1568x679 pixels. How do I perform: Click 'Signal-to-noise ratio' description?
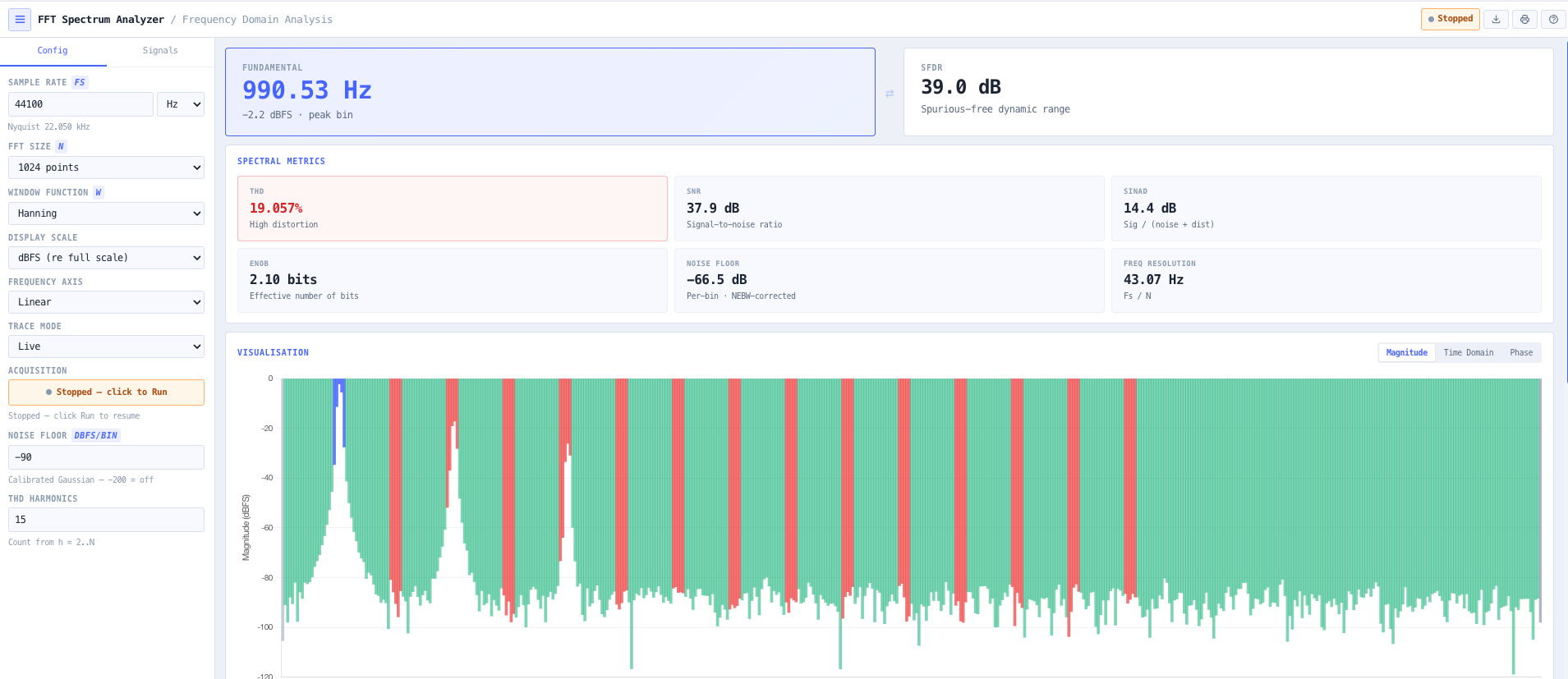click(734, 225)
